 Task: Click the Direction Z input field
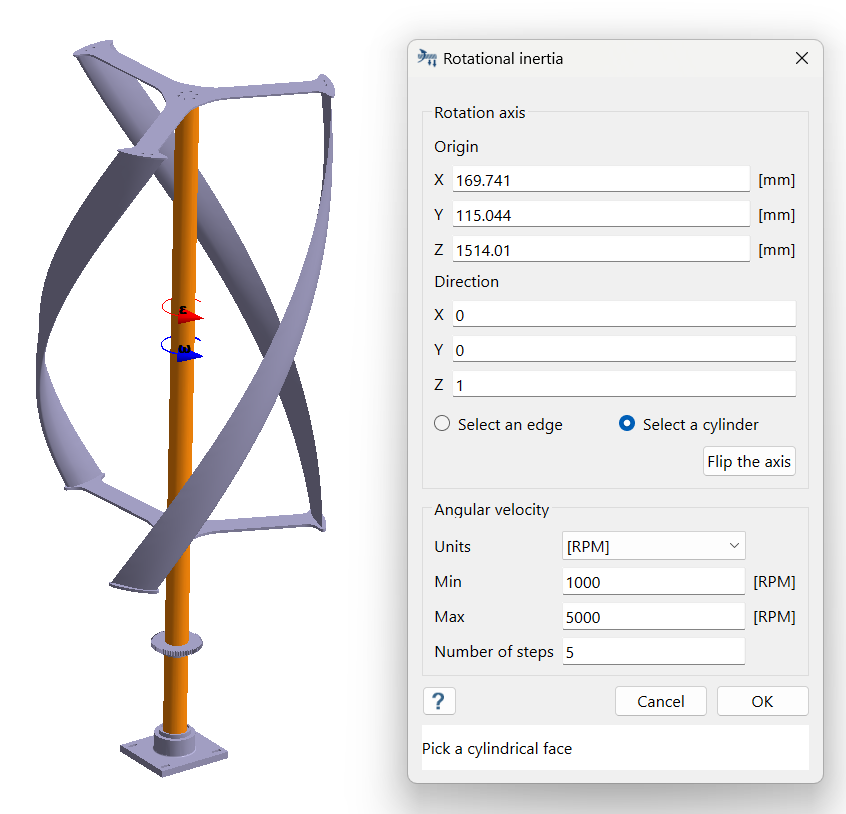623,385
